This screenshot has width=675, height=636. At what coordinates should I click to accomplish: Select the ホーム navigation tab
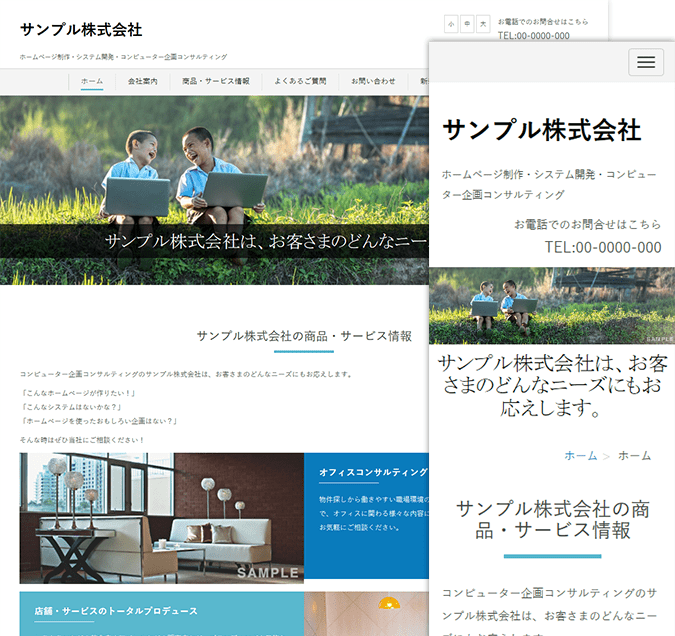tap(92, 81)
